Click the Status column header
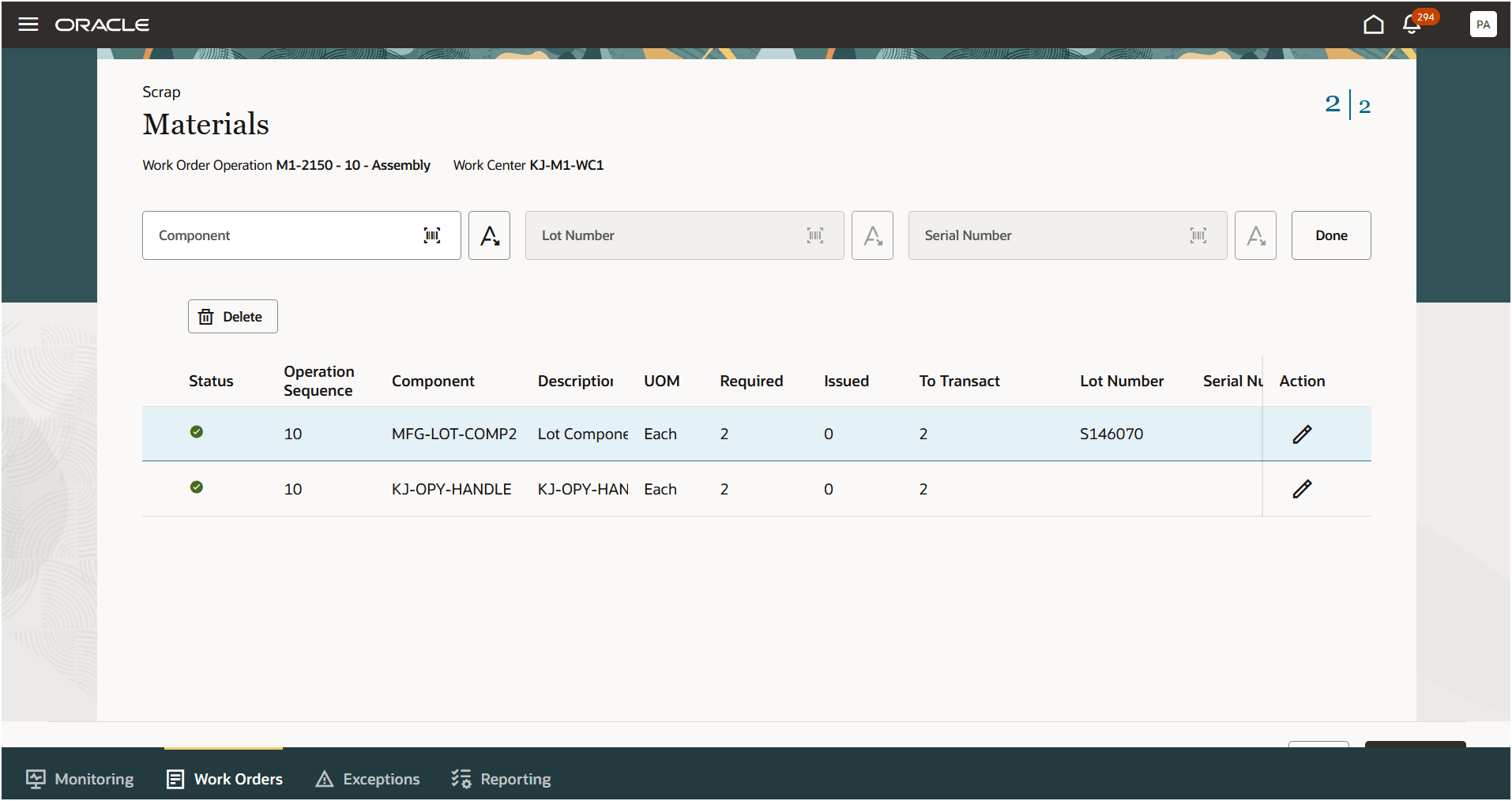The height and width of the screenshot is (801, 1512). coord(211,381)
